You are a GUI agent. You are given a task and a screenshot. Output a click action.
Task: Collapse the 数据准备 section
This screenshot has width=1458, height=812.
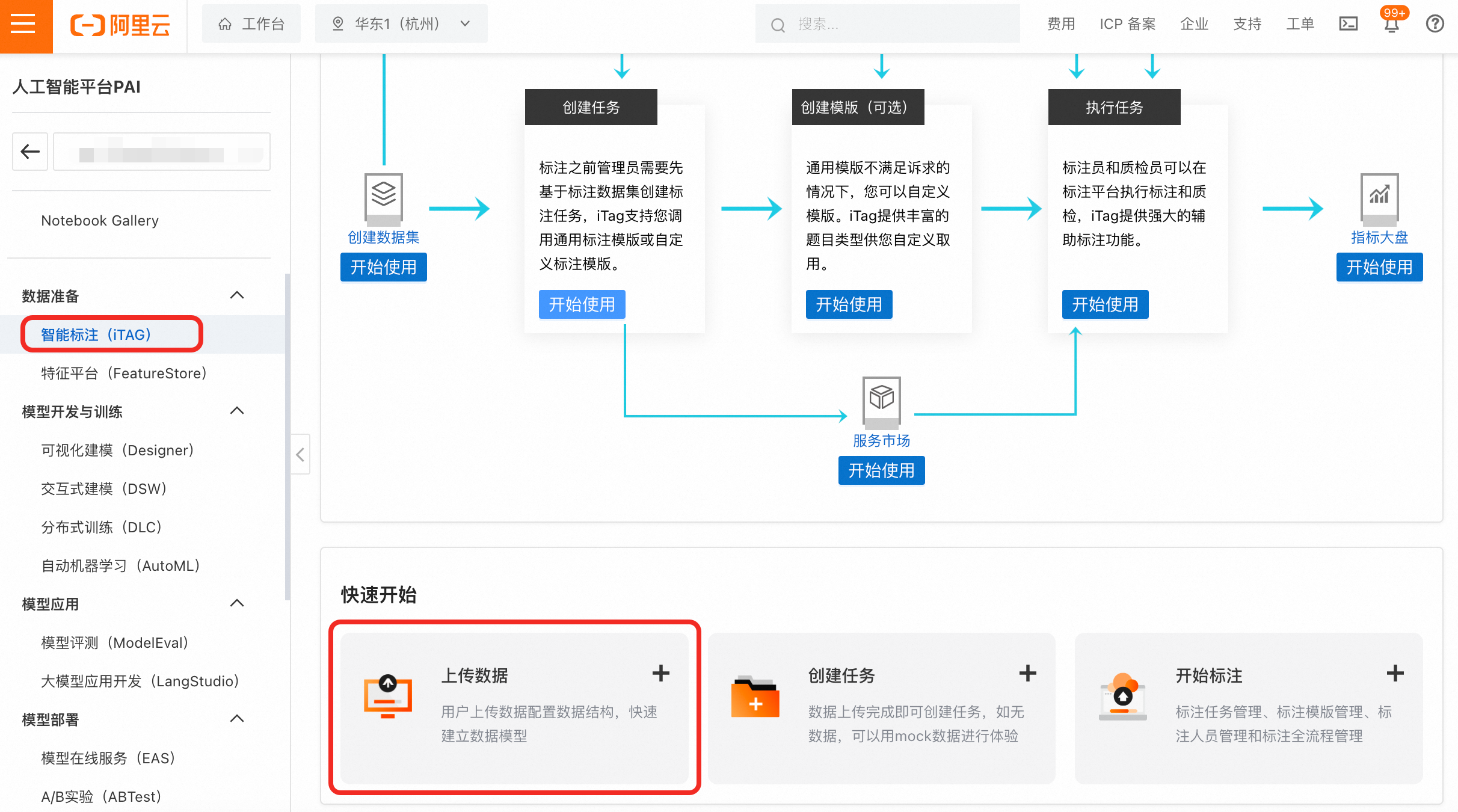click(x=237, y=295)
